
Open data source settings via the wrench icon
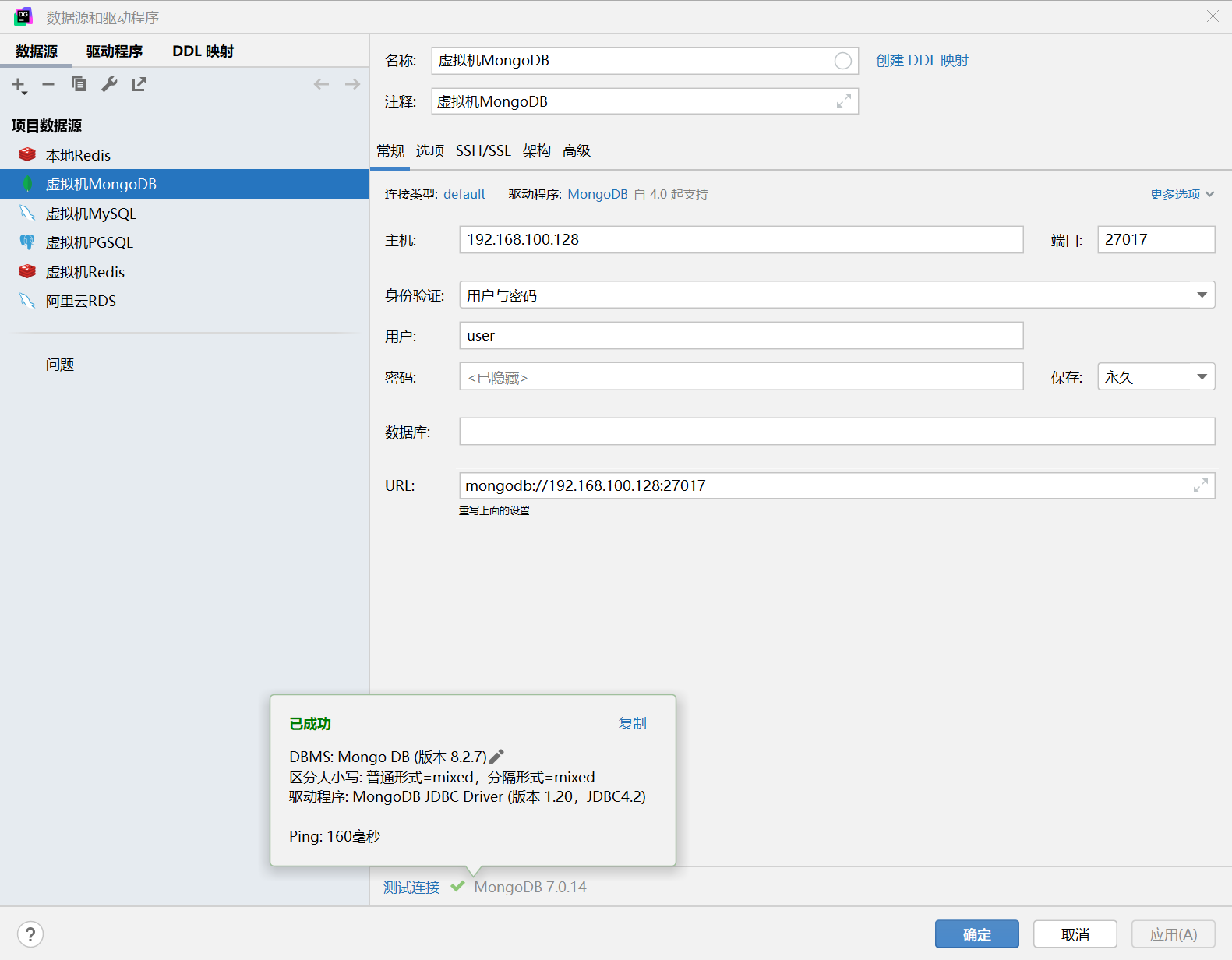pos(109,84)
